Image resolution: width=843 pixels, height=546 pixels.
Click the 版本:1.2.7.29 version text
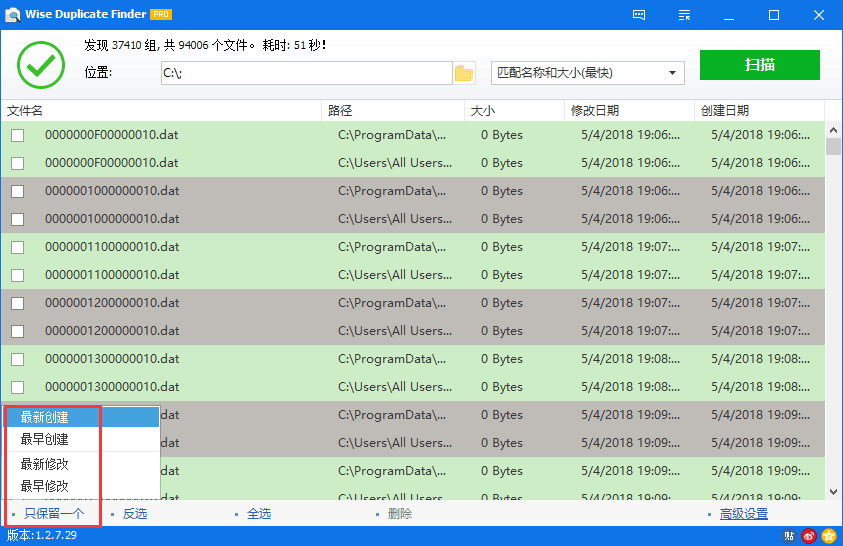coord(42,535)
